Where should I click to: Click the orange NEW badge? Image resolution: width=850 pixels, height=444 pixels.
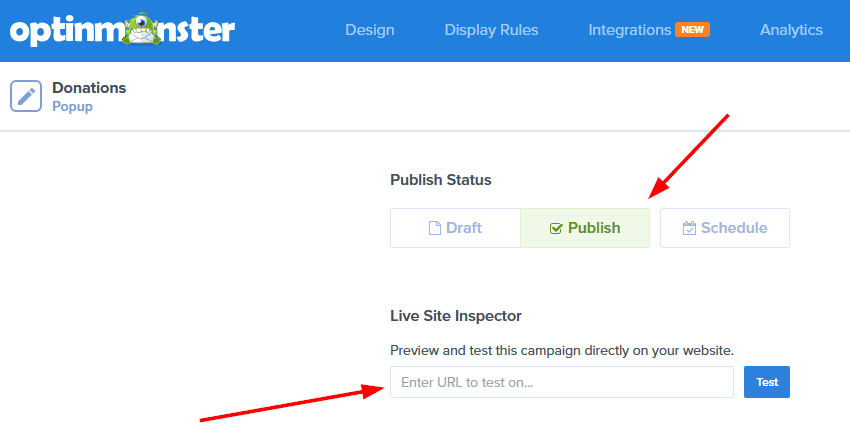coord(692,30)
